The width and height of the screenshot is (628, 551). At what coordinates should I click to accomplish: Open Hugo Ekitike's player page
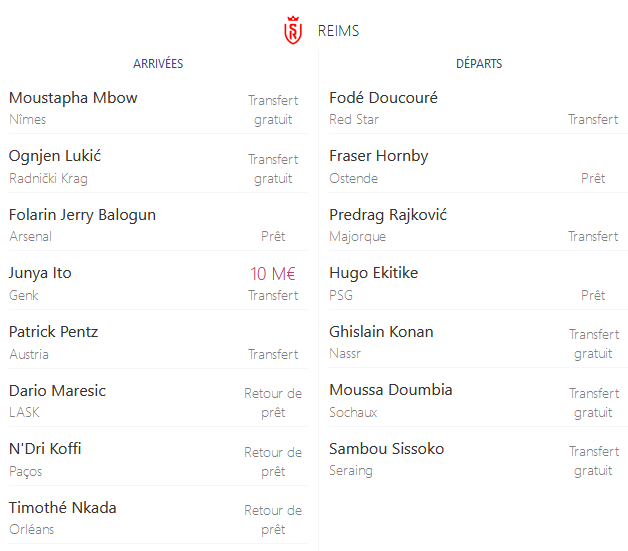click(373, 273)
